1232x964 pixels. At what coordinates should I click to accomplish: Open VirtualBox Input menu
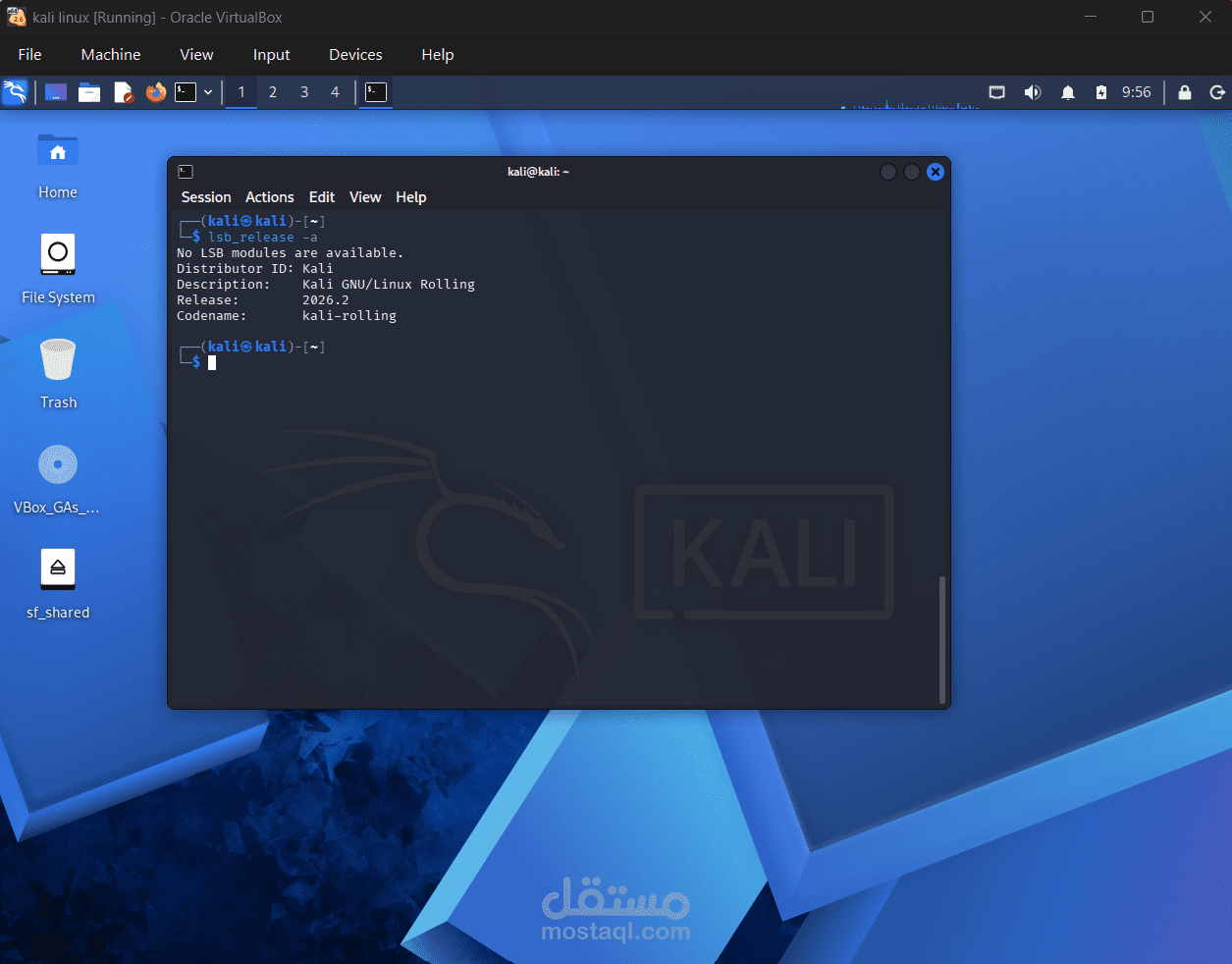click(x=272, y=55)
